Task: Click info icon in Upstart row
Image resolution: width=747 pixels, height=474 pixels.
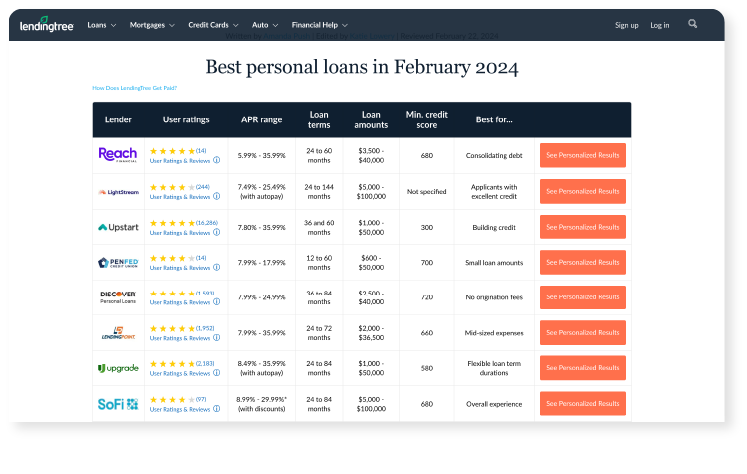Action: pyautogui.click(x=216, y=232)
